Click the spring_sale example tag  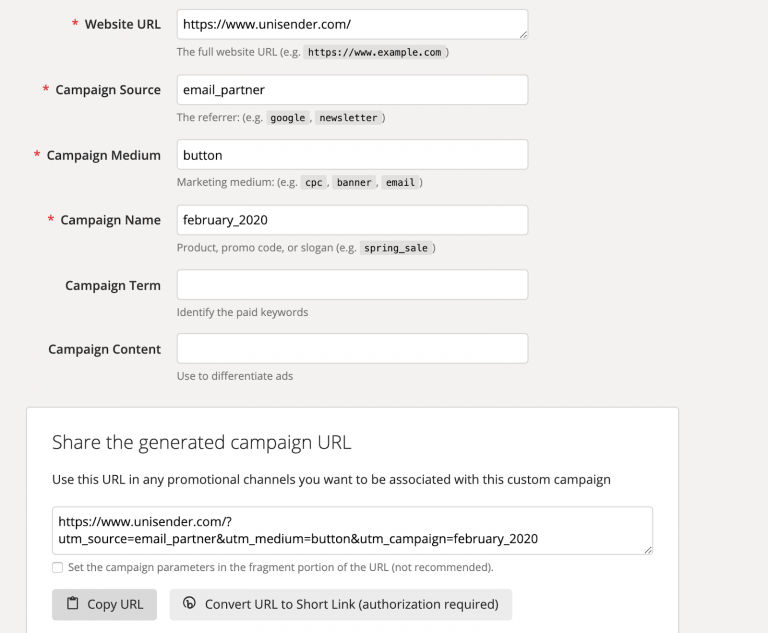[396, 248]
